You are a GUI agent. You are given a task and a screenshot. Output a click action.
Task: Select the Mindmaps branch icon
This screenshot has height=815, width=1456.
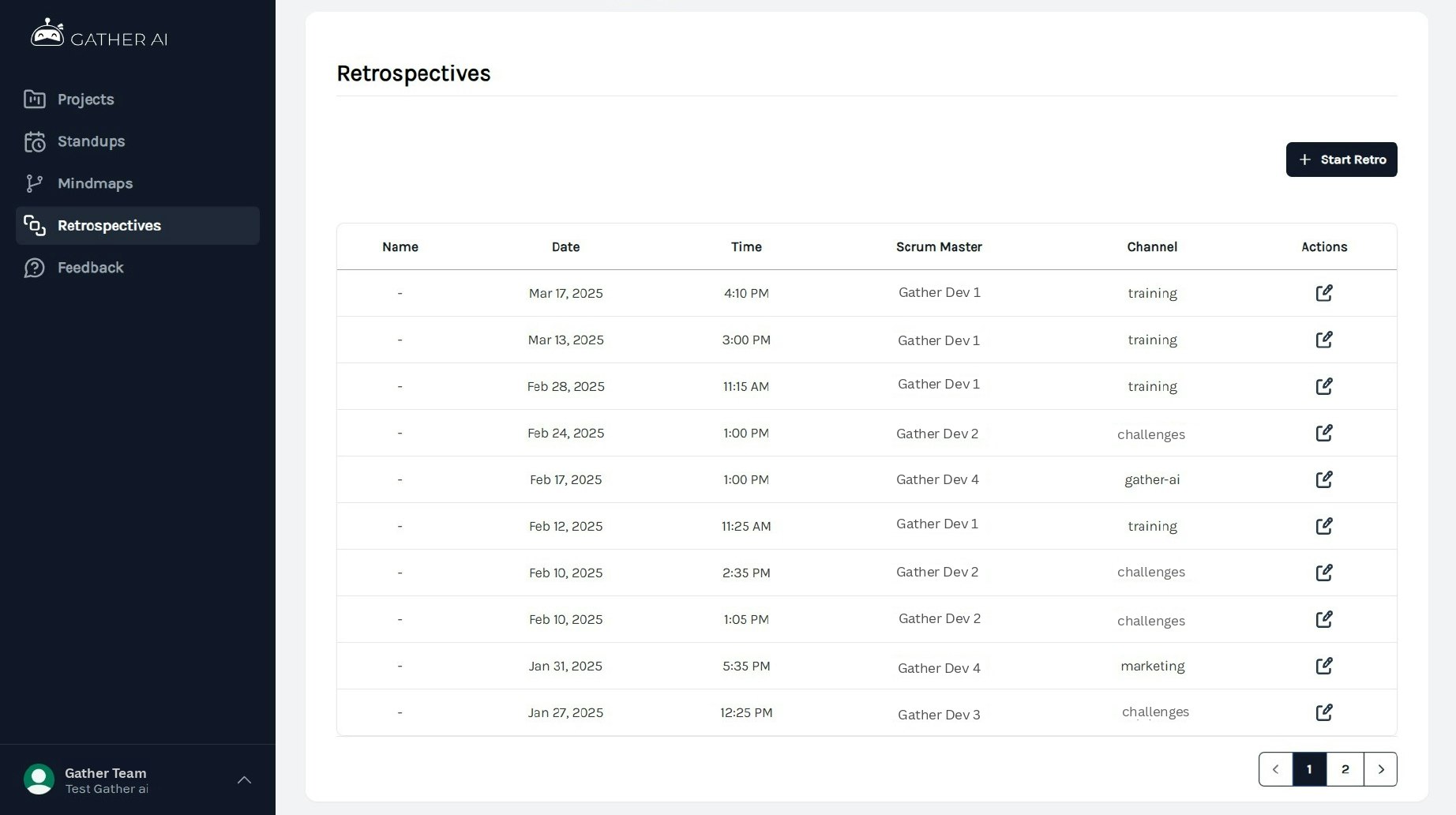click(34, 183)
